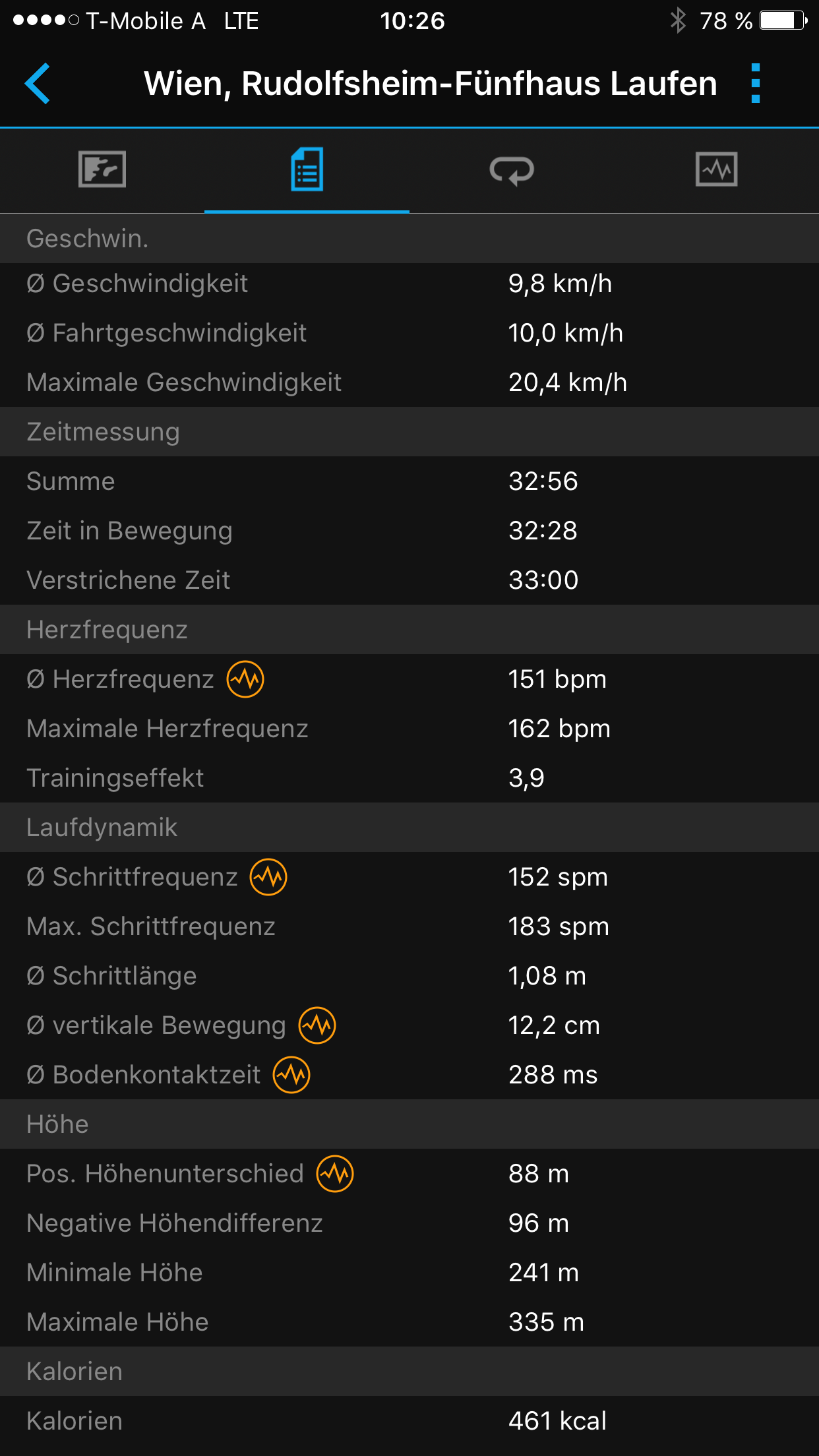Open chart icon for vertikale Bewegung
This screenshot has width=819, height=1456.
317,1025
